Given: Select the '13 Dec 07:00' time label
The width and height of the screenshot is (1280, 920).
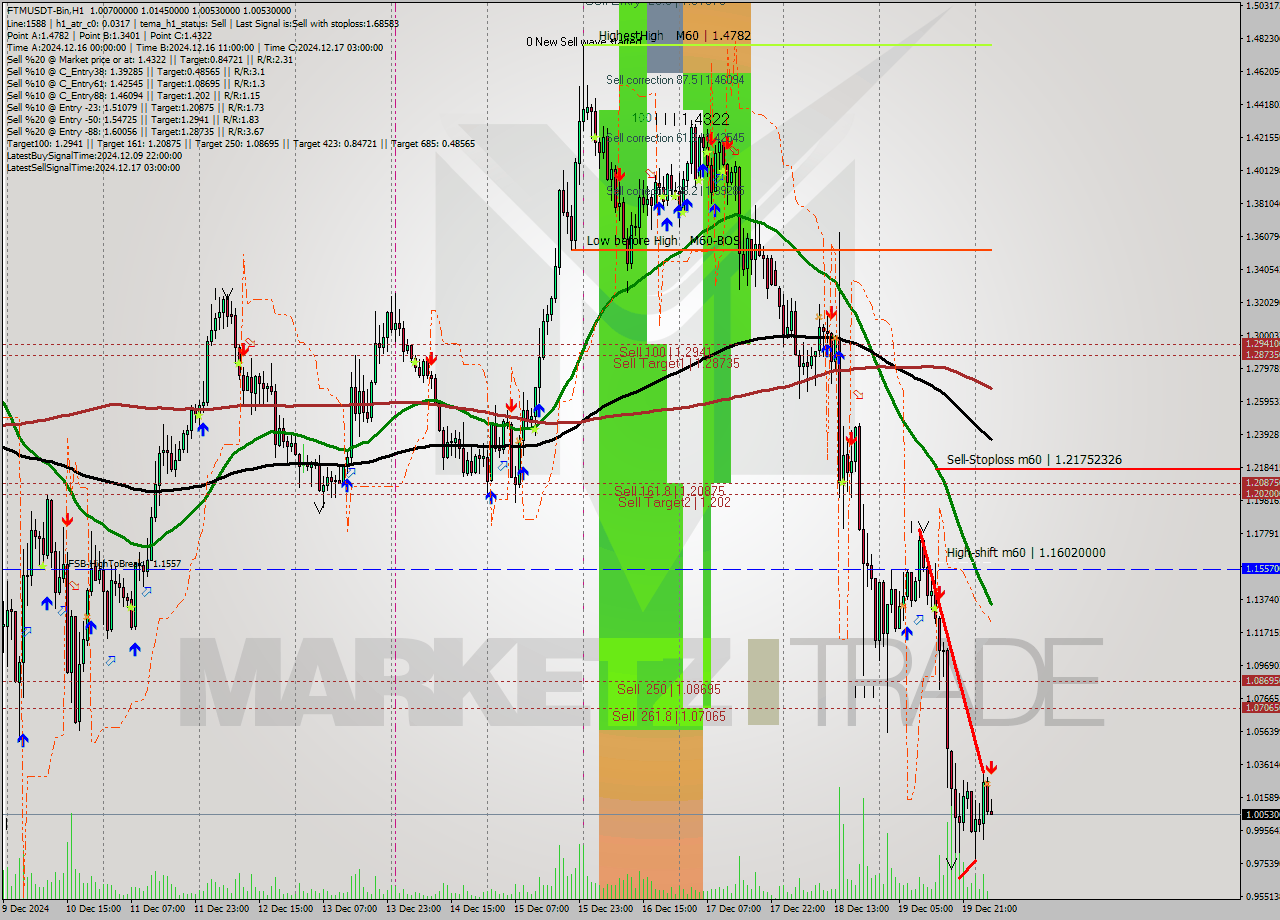Looking at the screenshot, I should click(x=350, y=909).
